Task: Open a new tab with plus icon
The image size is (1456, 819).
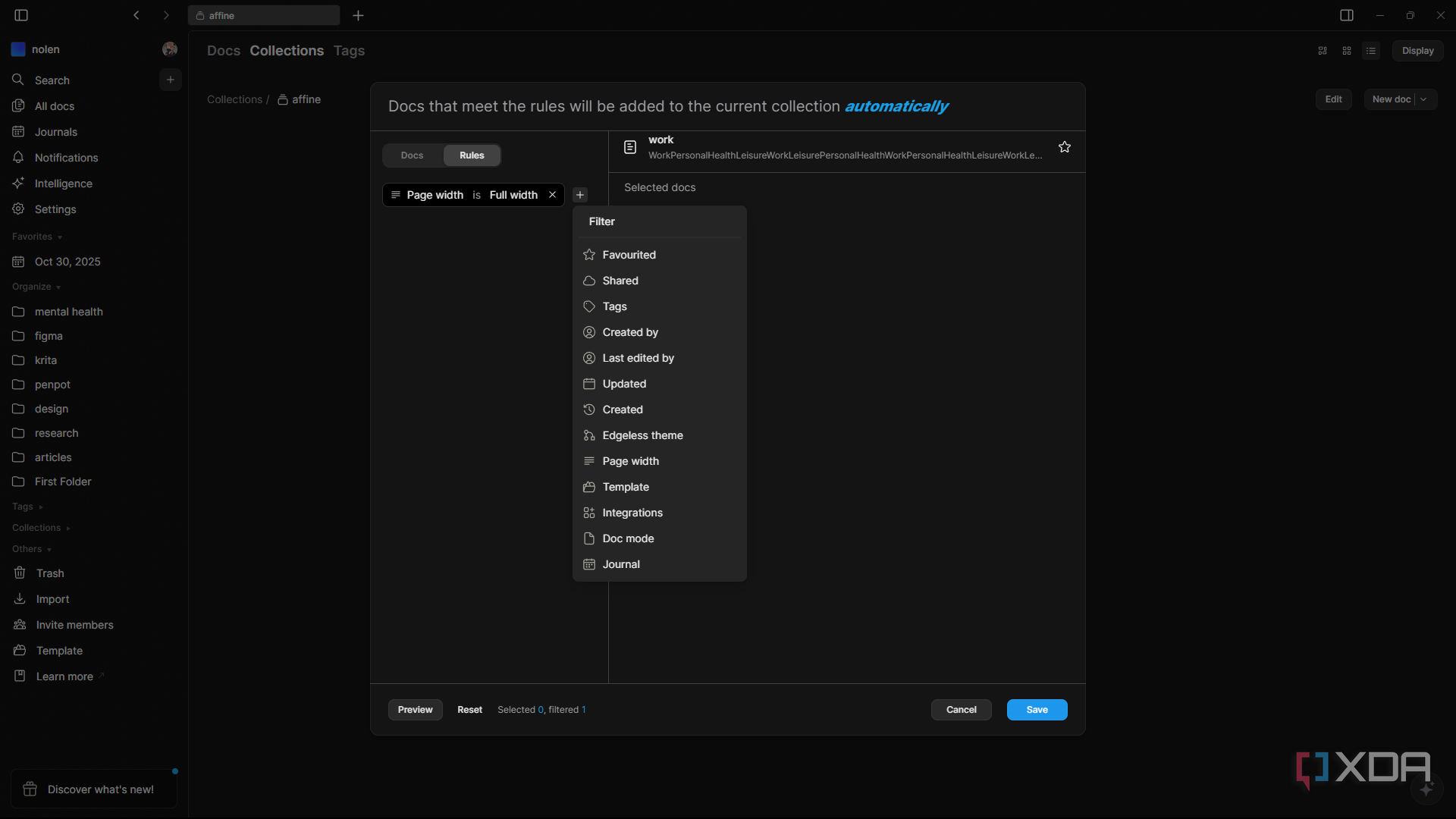Action: 358,15
